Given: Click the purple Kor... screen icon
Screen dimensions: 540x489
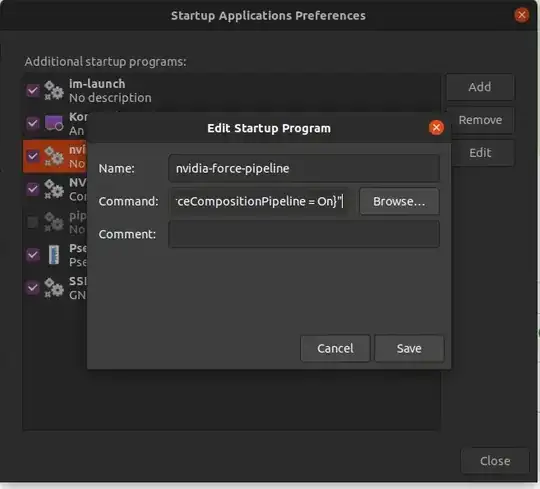Looking at the screenshot, I should [54, 123].
